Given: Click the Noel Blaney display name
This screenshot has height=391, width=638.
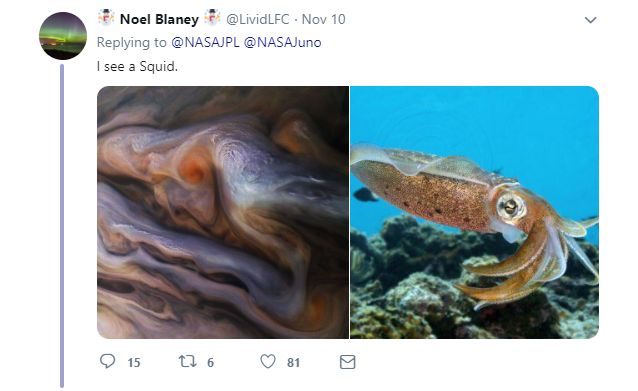Looking at the screenshot, I should tap(159, 19).
